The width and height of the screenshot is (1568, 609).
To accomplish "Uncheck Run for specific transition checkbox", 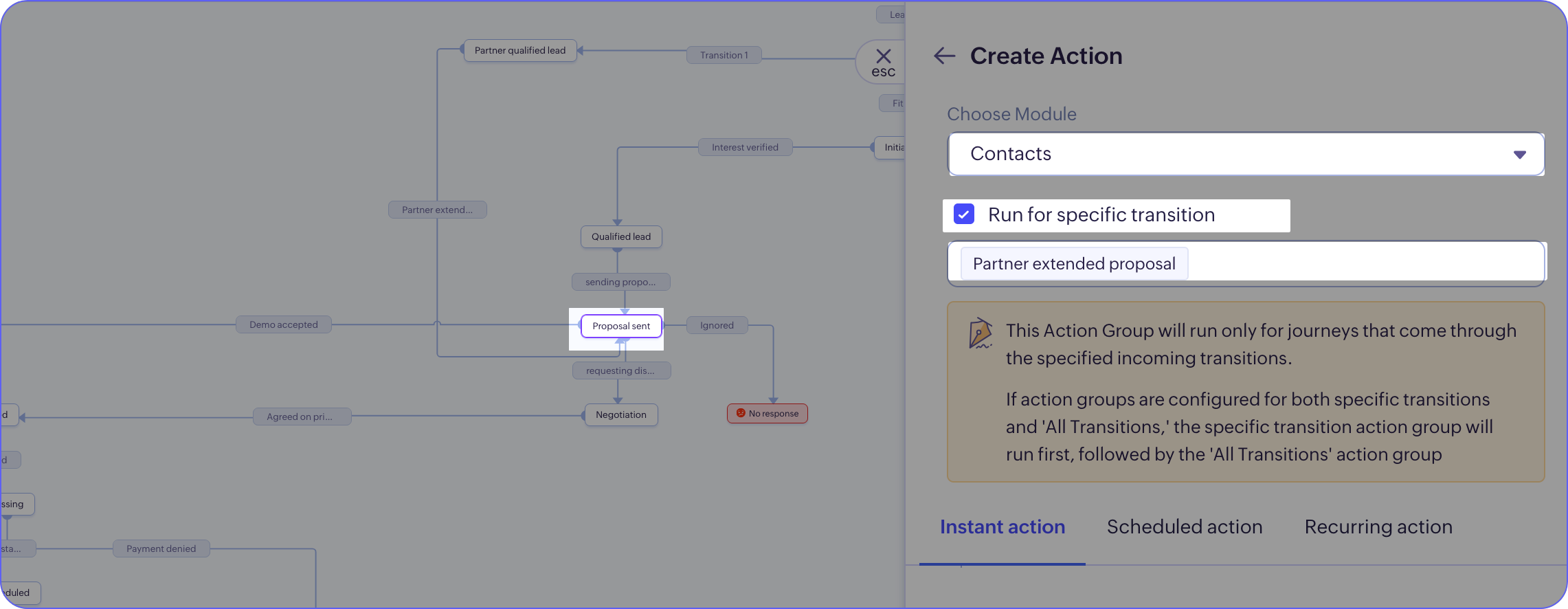I will click(x=964, y=214).
